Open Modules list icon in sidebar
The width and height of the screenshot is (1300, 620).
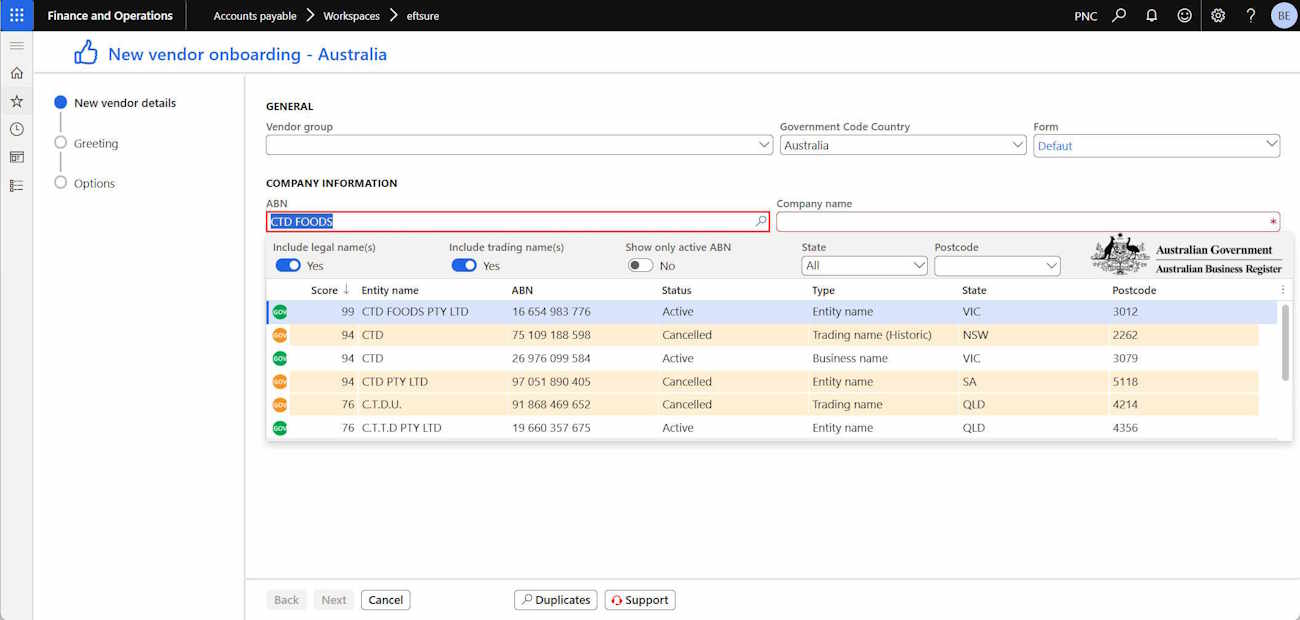click(x=16, y=185)
